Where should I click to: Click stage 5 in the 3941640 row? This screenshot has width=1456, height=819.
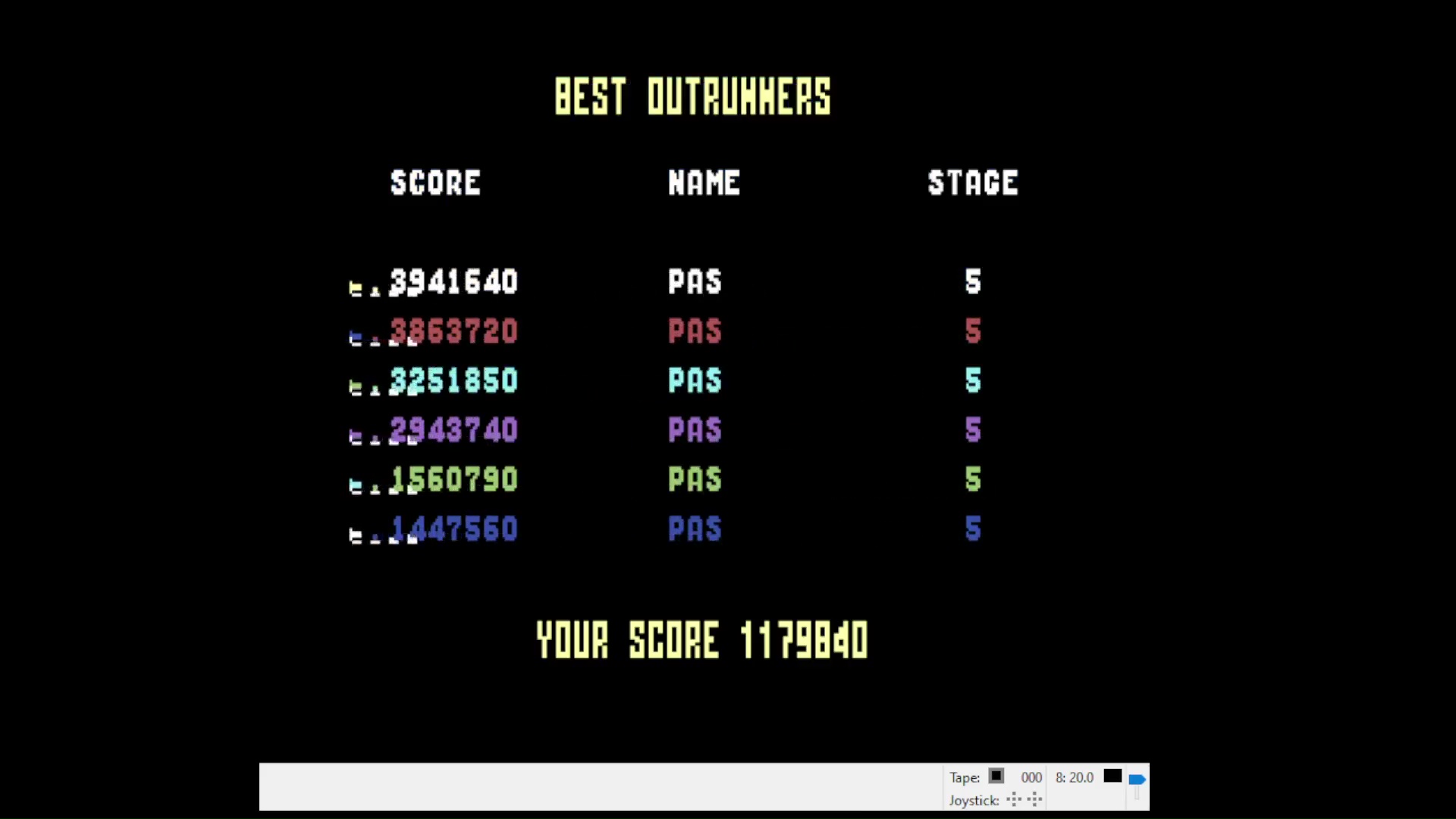tap(973, 282)
